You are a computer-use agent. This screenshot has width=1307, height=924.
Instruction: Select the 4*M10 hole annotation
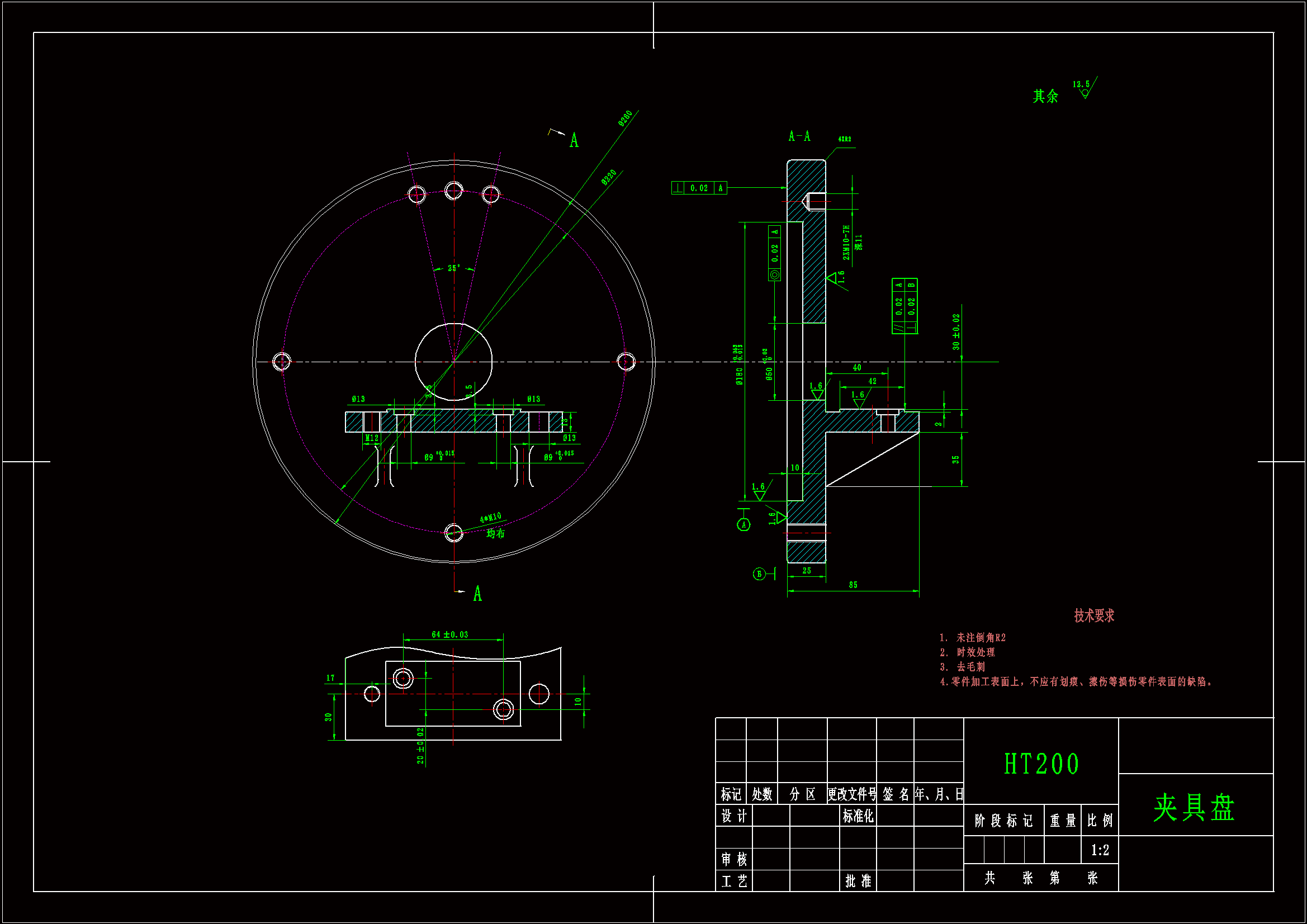pos(490,518)
